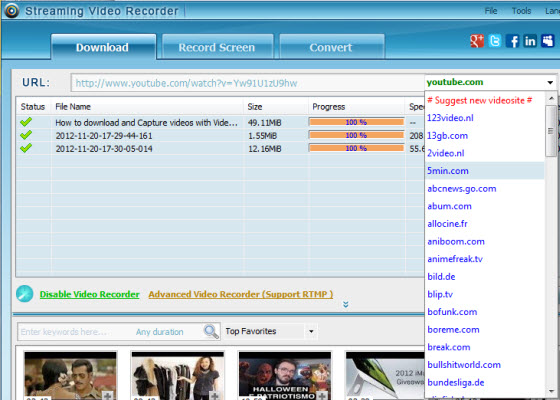This screenshot has height=400, width=560.
Task: Select aniboom.com from the site list
Action: click(x=456, y=241)
